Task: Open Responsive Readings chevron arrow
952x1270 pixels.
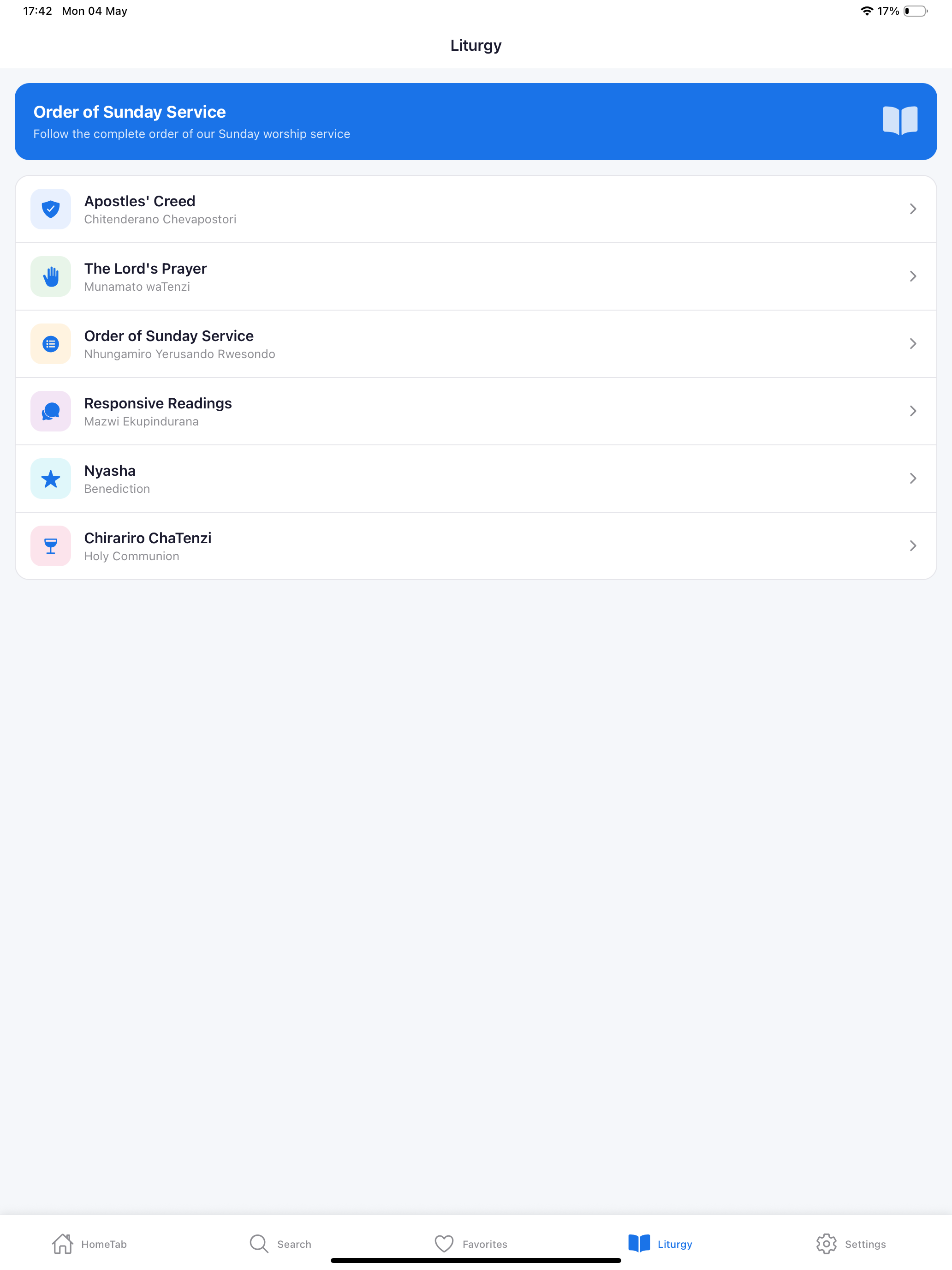Action: (912, 411)
